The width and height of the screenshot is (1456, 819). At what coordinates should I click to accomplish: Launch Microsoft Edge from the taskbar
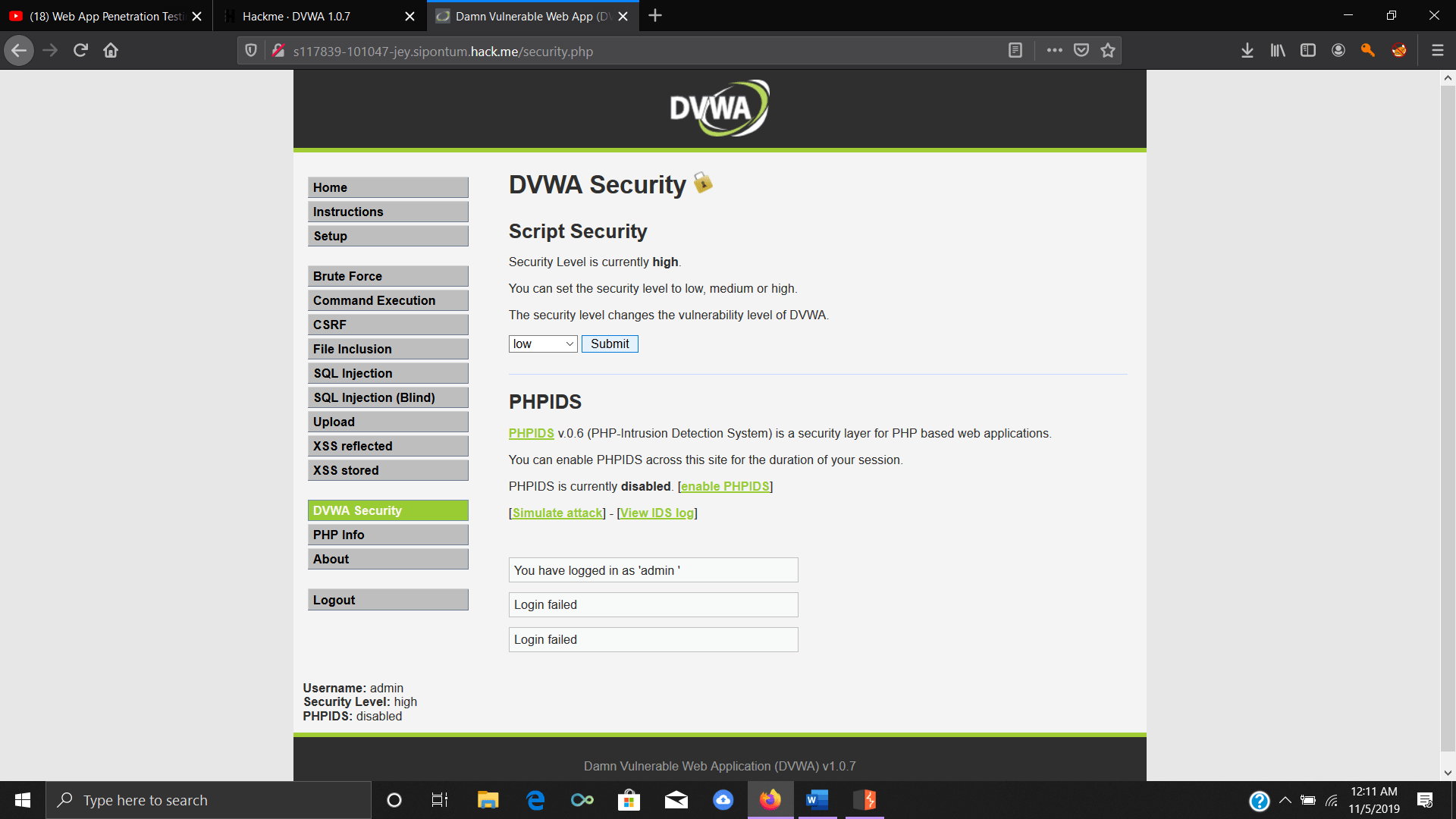click(535, 800)
